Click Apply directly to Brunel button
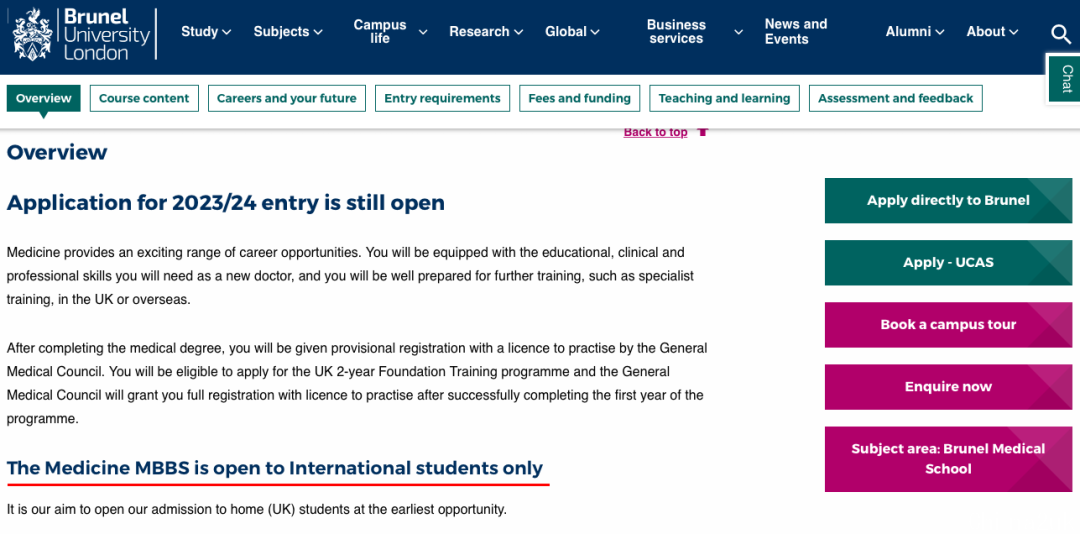 (948, 201)
